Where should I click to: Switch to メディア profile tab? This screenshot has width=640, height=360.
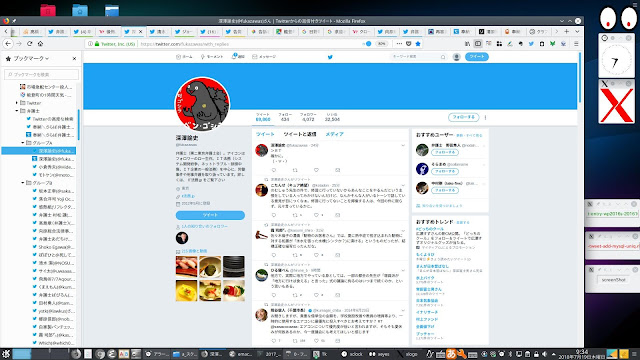coord(334,134)
